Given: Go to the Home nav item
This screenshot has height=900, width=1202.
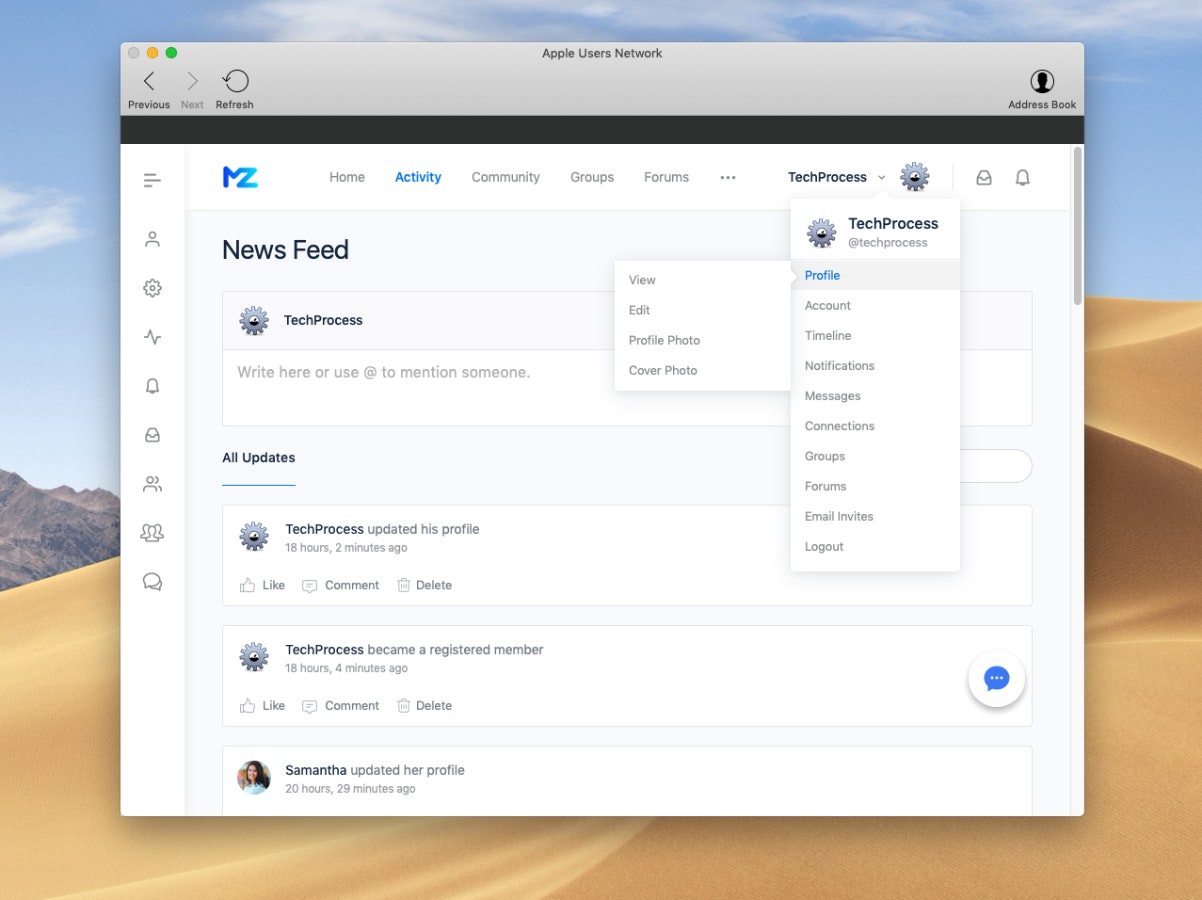Looking at the screenshot, I should (347, 177).
